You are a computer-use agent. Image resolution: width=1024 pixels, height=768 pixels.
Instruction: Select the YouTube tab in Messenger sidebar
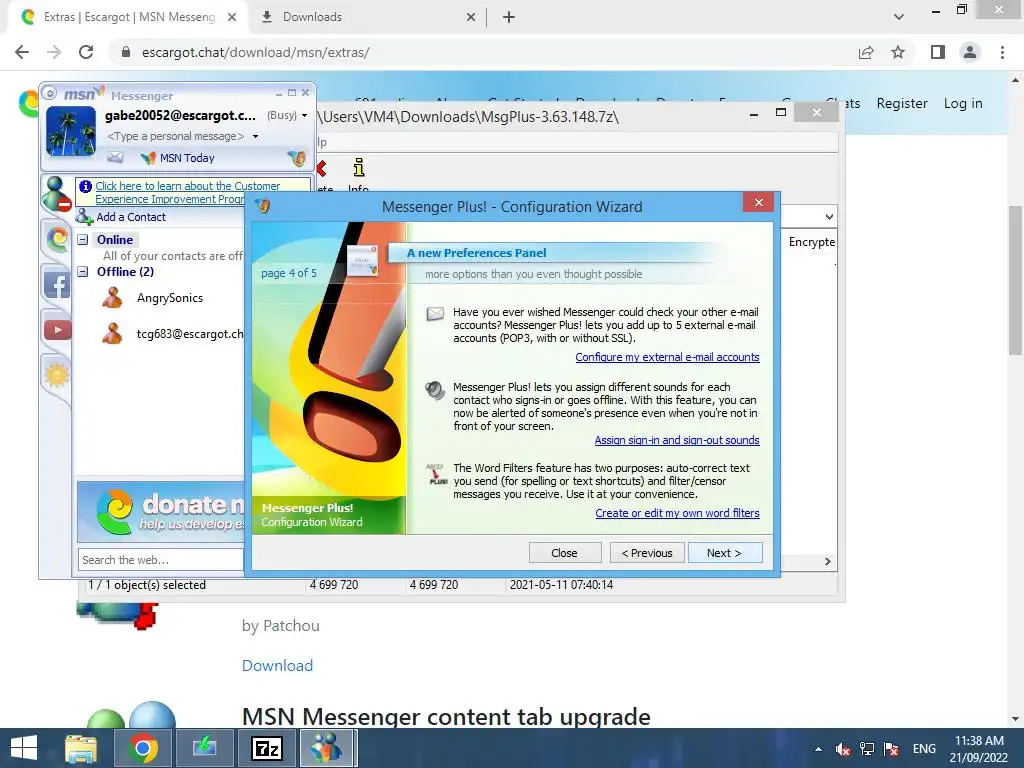[x=57, y=330]
